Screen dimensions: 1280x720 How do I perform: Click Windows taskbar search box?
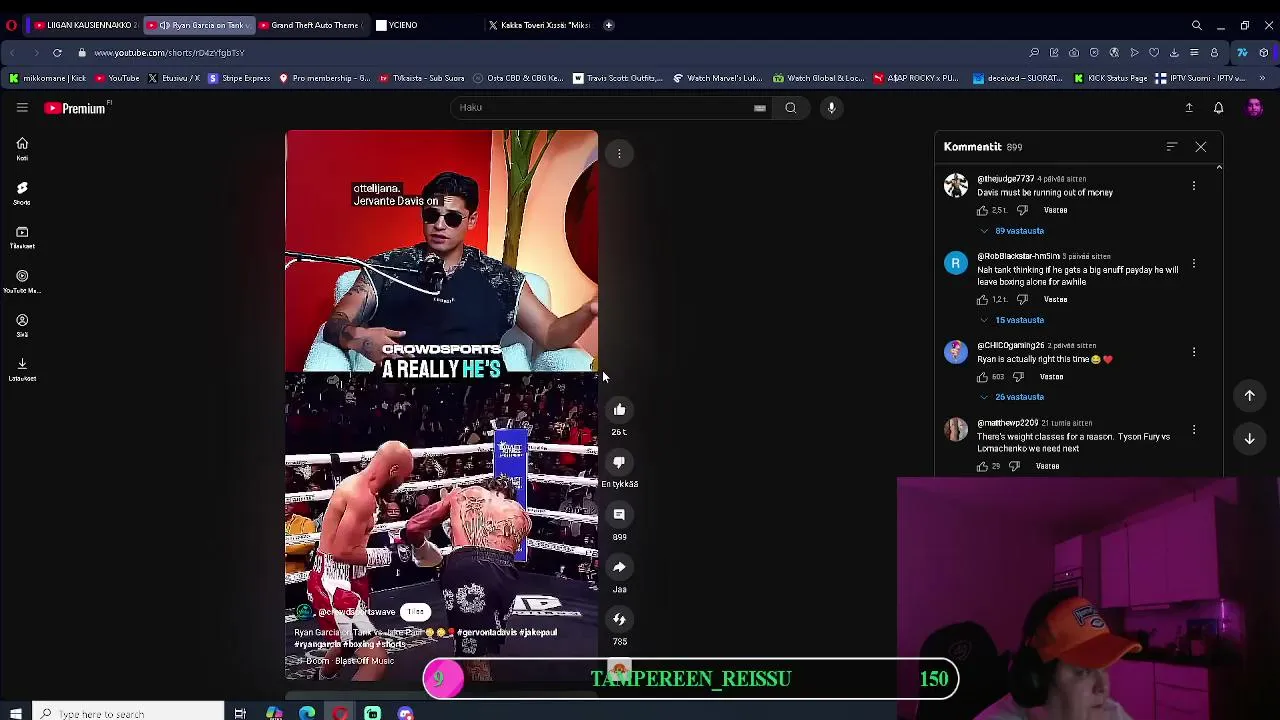coord(130,713)
